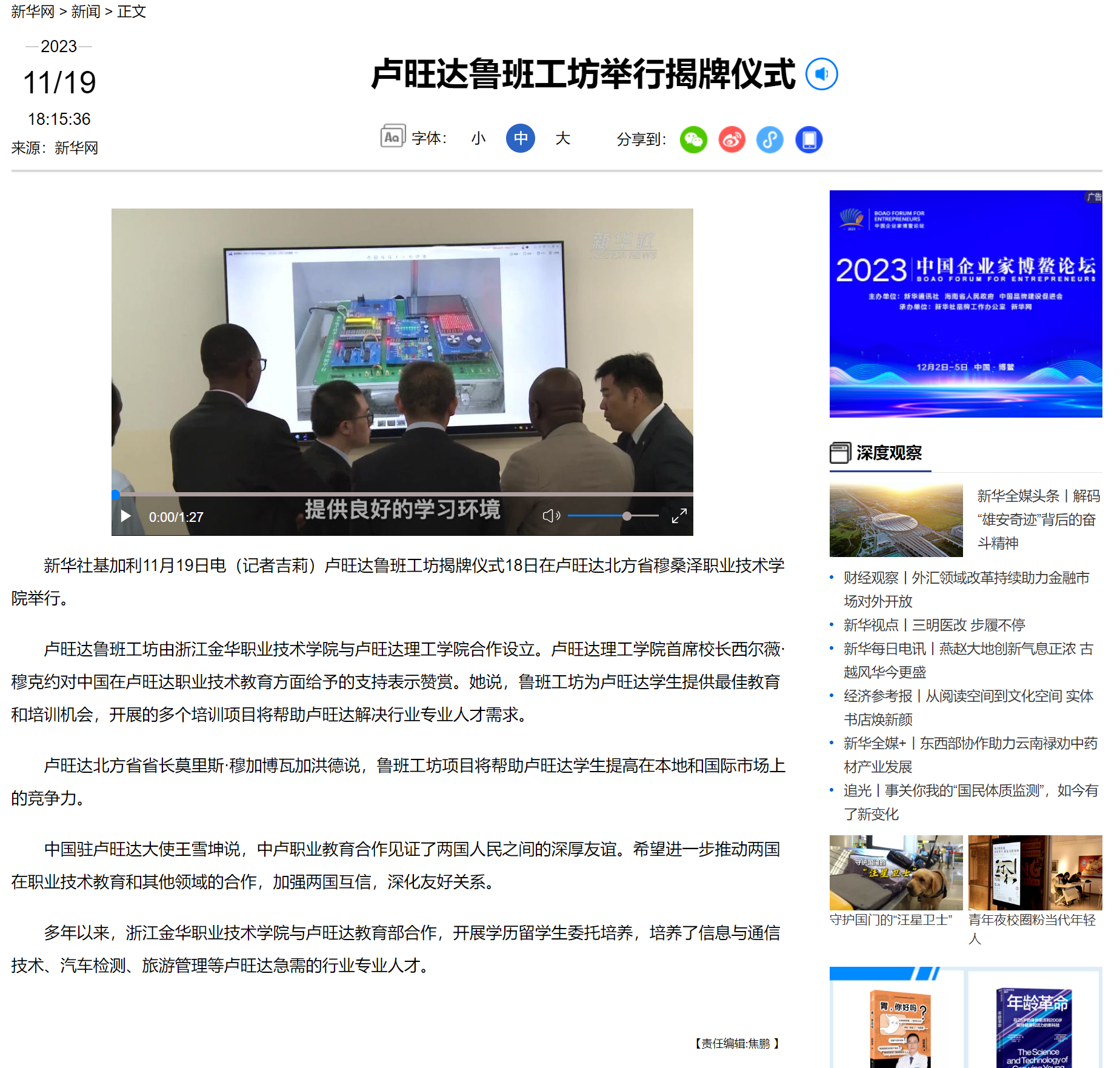The height and width of the screenshot is (1068, 1120).
Task: Open the 2023 Boao Forum advertisement banner
Action: pyautogui.click(x=965, y=304)
